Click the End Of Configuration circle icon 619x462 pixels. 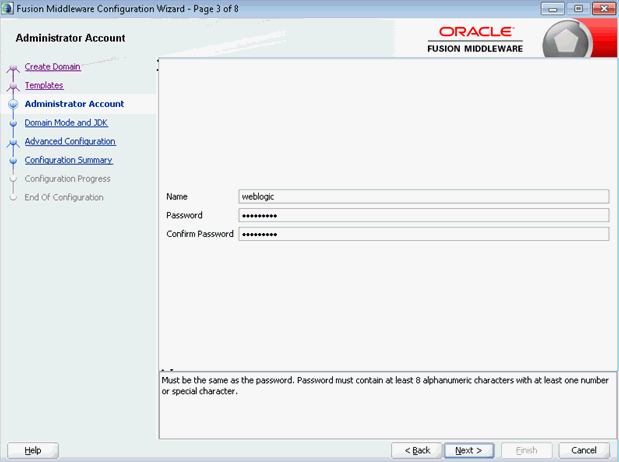[13, 197]
